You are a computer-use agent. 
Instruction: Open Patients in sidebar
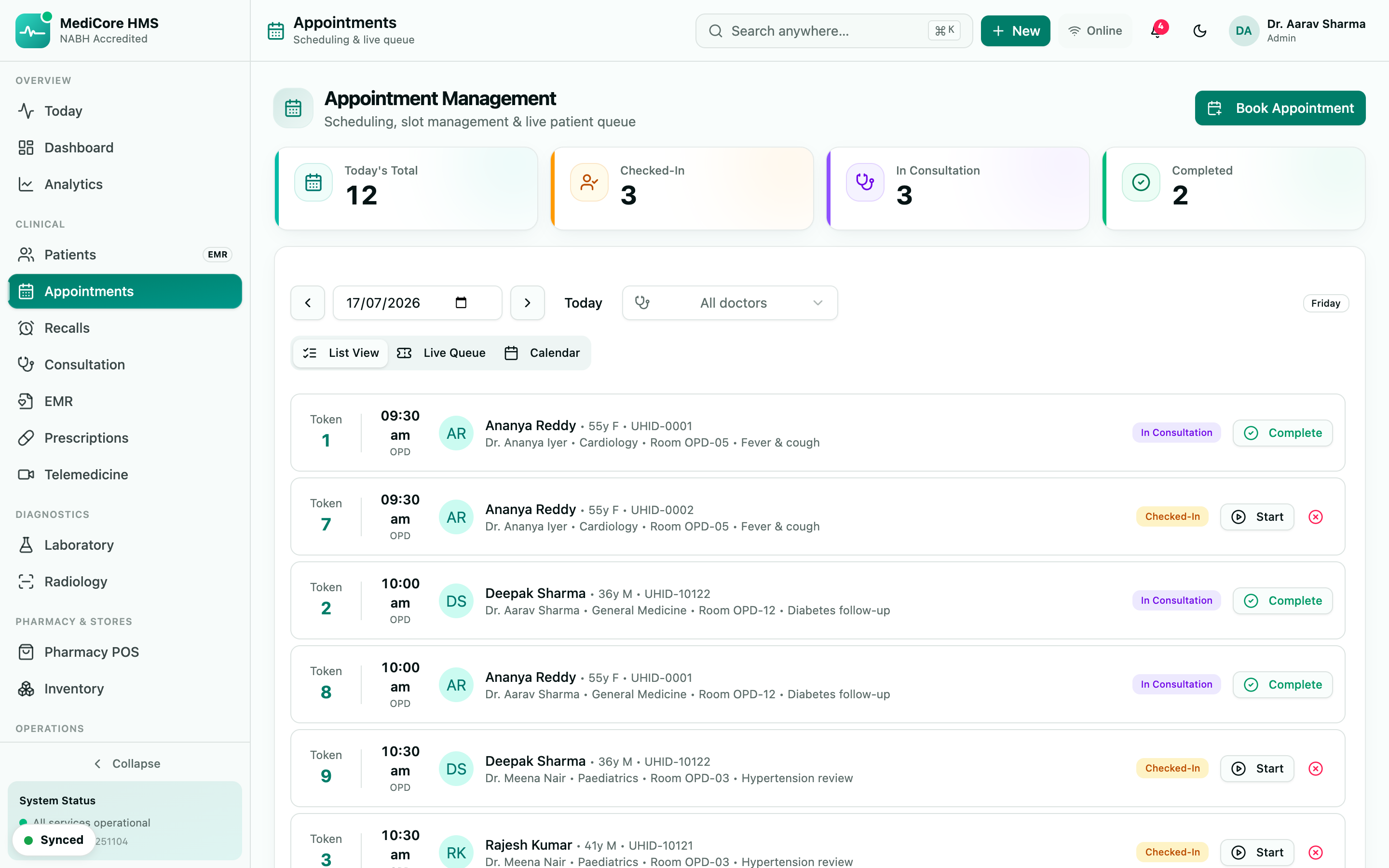tap(125, 254)
